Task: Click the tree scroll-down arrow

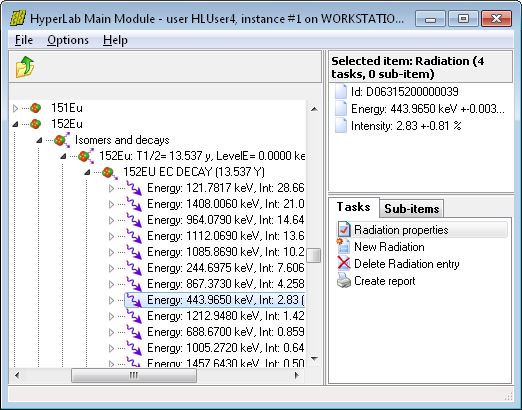Action: [314, 359]
